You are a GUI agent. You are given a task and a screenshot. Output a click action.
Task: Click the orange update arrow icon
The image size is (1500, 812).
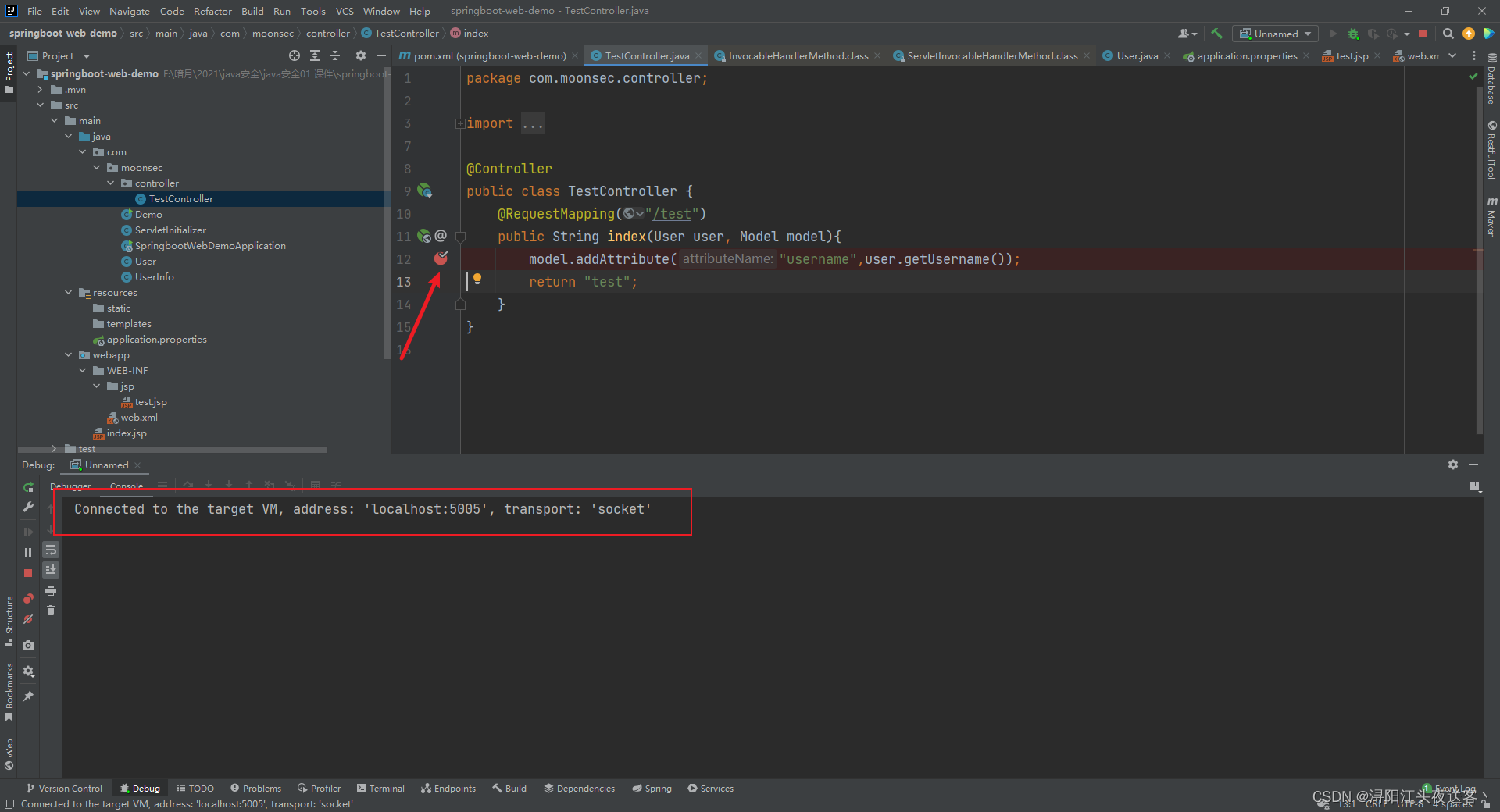pos(1468,34)
